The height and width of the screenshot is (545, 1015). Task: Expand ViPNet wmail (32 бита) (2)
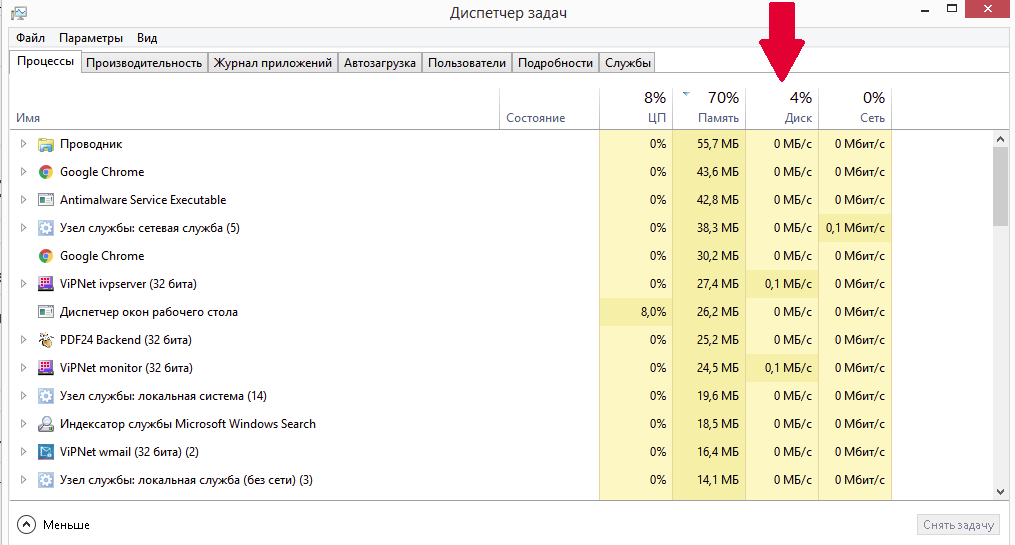pos(23,452)
